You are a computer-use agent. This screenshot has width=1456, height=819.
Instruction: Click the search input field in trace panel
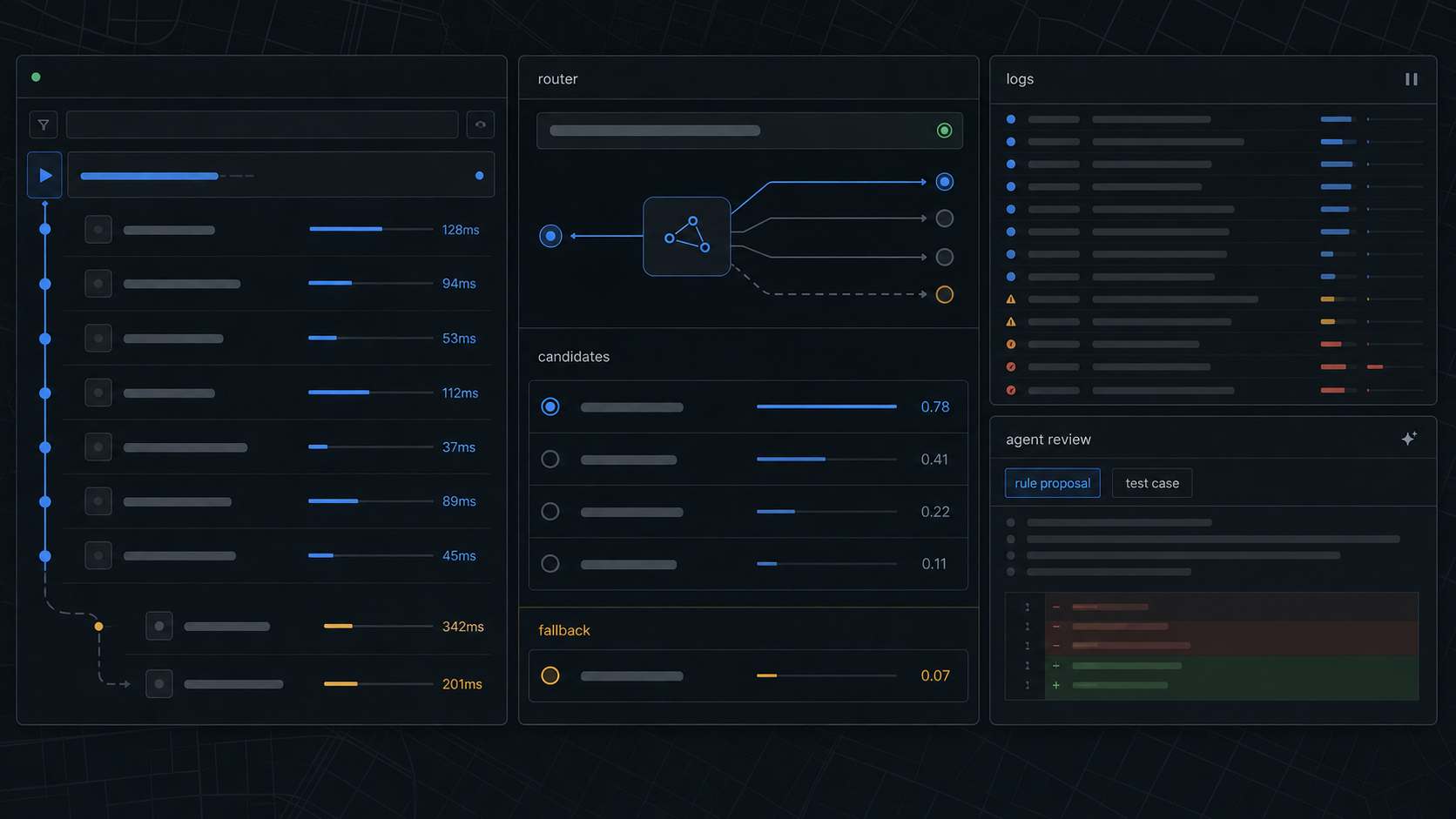click(x=262, y=124)
